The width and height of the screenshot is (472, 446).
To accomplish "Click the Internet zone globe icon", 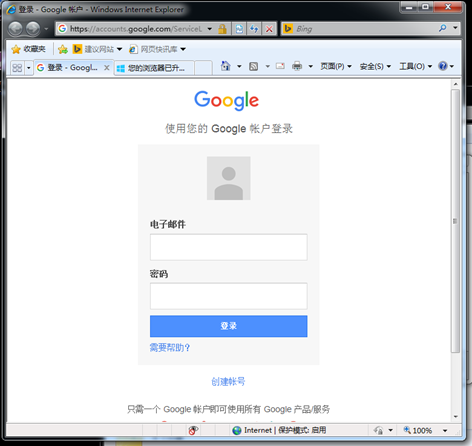I will pos(237,430).
